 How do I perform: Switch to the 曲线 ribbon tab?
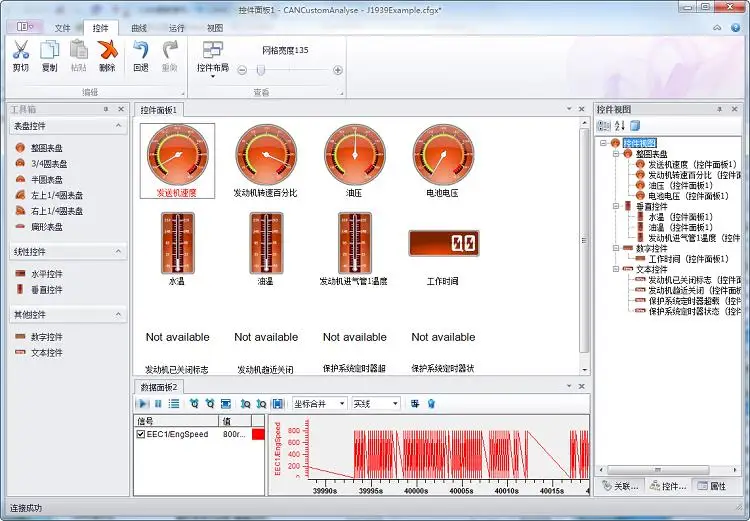click(x=139, y=28)
